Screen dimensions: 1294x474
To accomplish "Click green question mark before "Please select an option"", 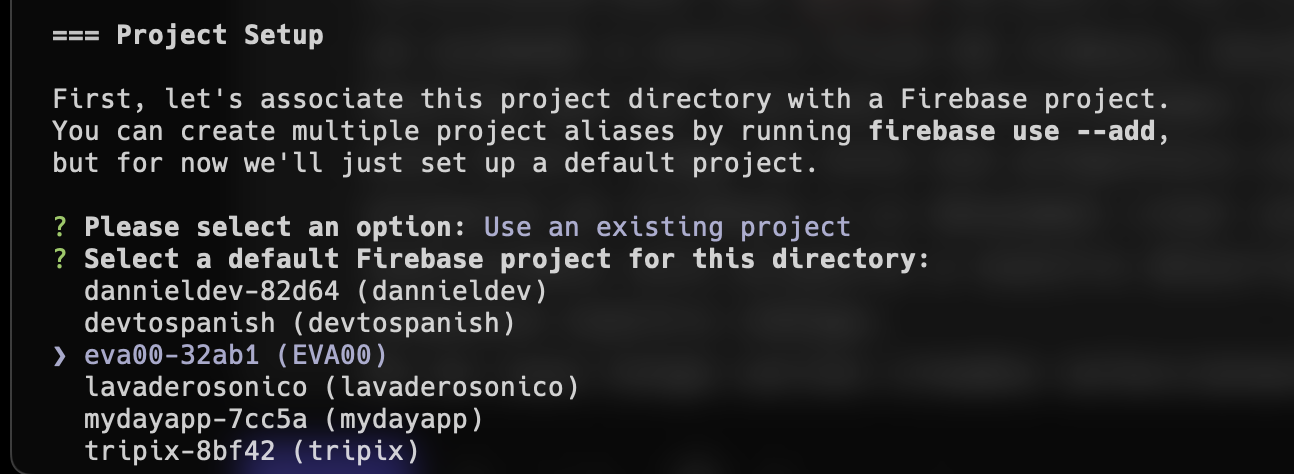I will pos(59,227).
